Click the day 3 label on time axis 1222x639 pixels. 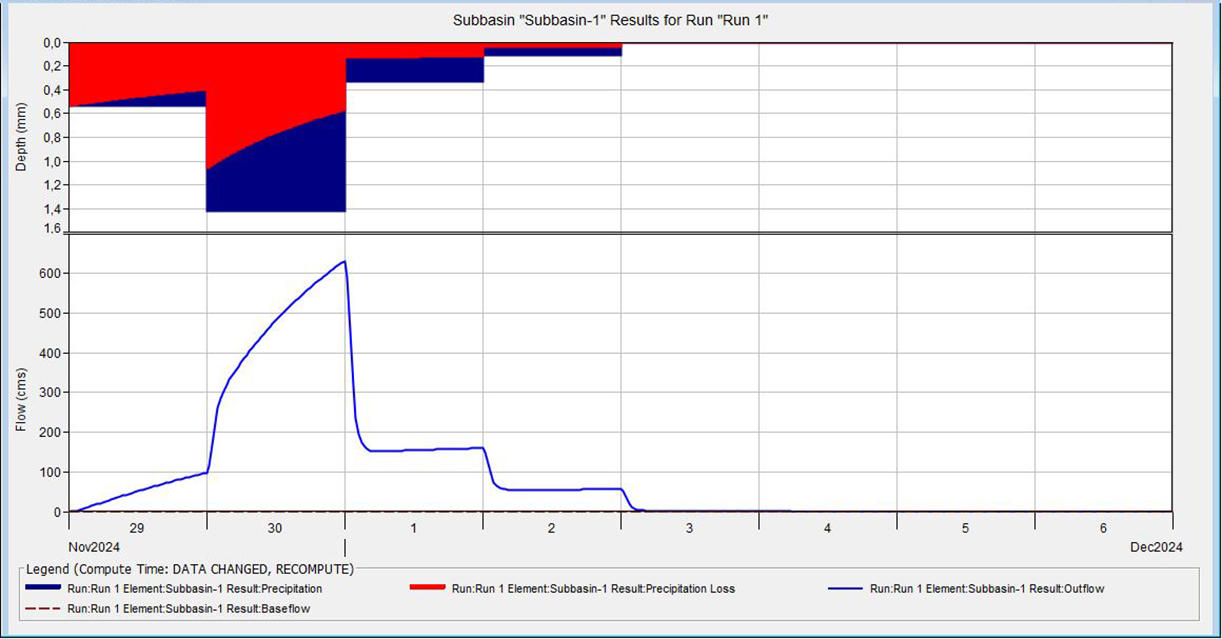click(689, 527)
